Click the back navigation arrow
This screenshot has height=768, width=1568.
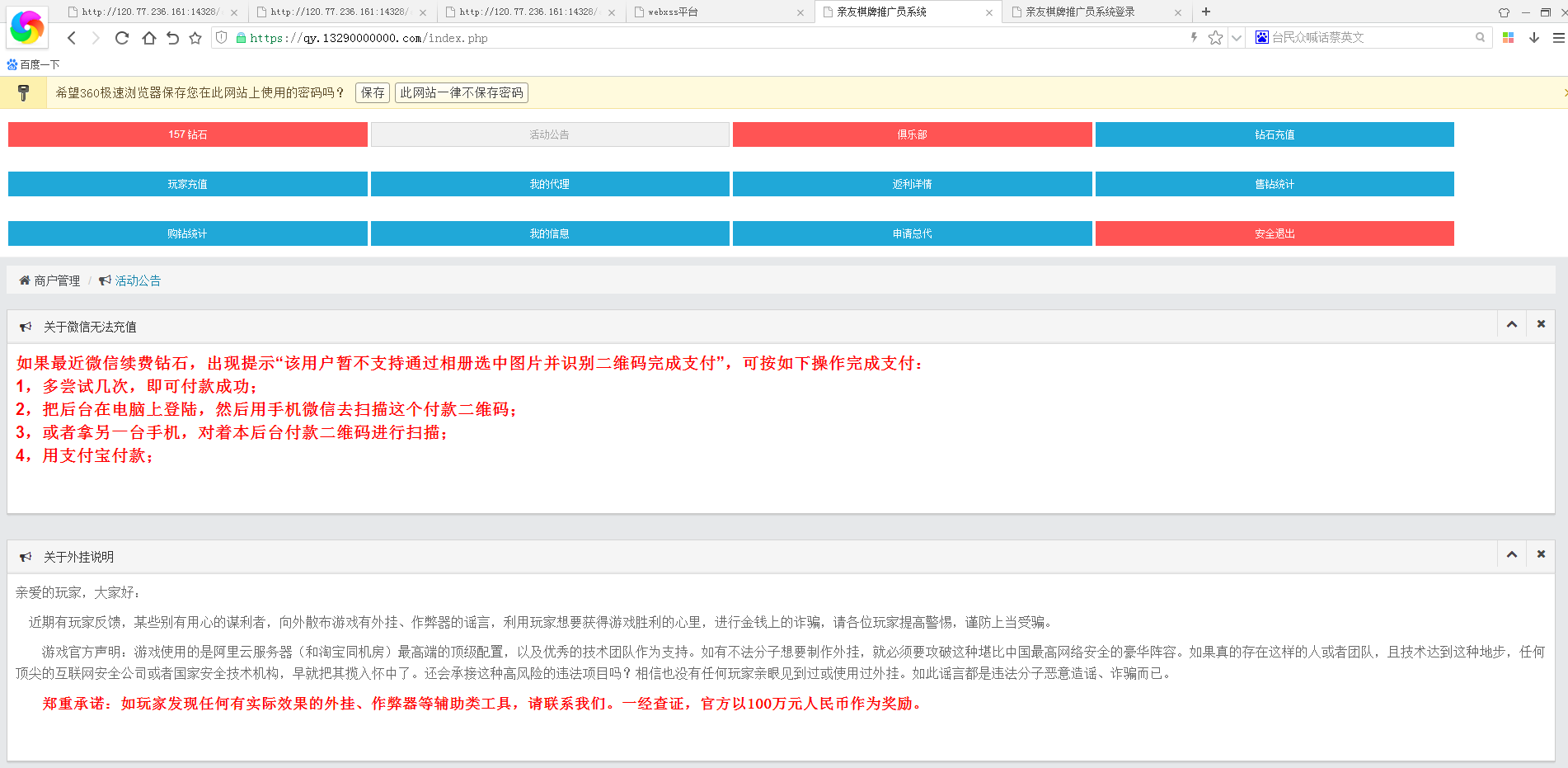click(72, 38)
